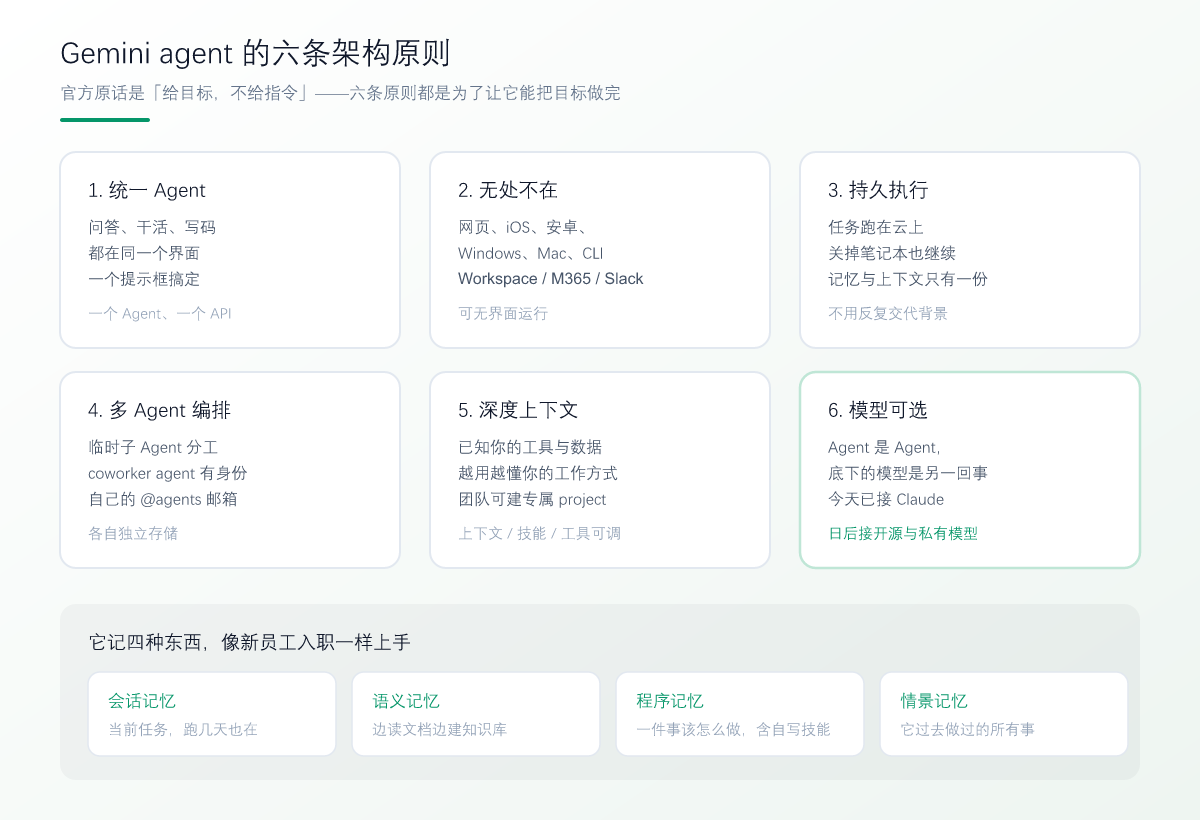
Task: Select the '6. 模型可选' card heading
Action: point(878,410)
